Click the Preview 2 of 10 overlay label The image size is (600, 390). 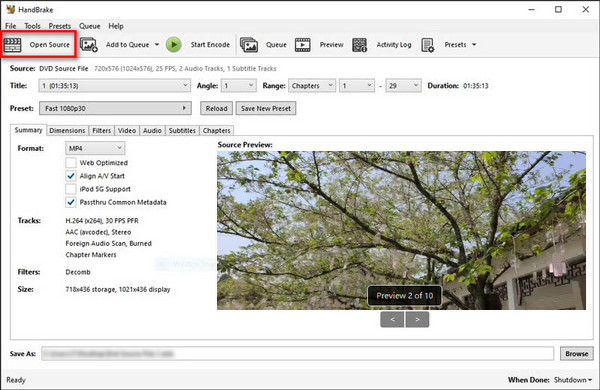[404, 295]
